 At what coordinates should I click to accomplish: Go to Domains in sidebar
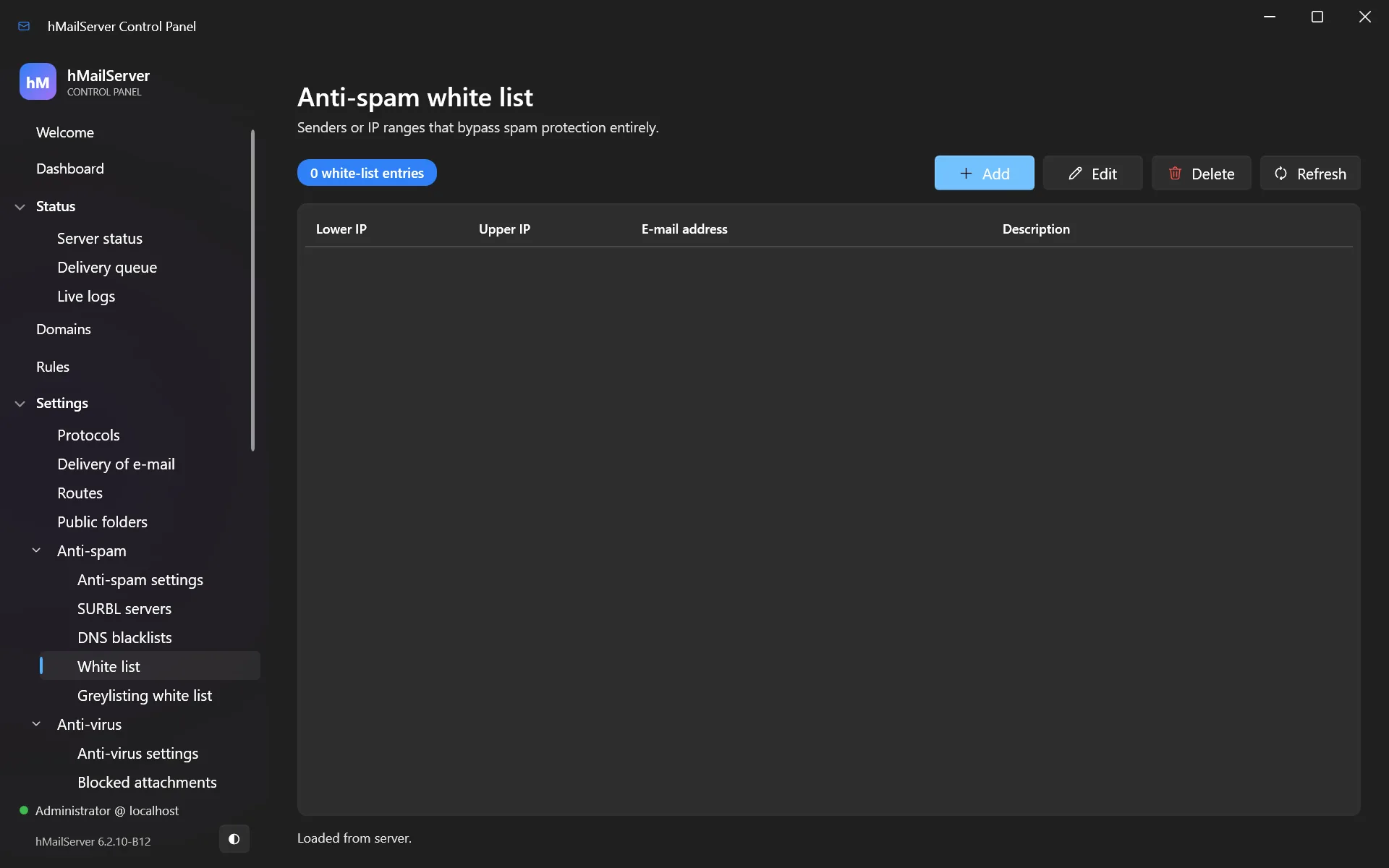point(64,329)
